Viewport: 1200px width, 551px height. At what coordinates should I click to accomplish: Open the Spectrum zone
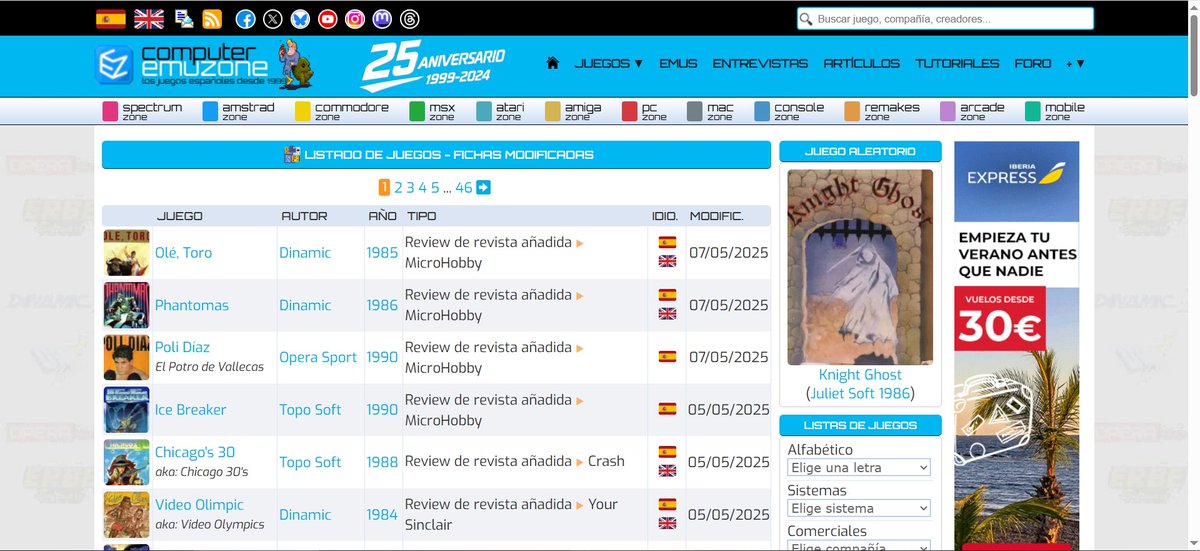(x=143, y=111)
